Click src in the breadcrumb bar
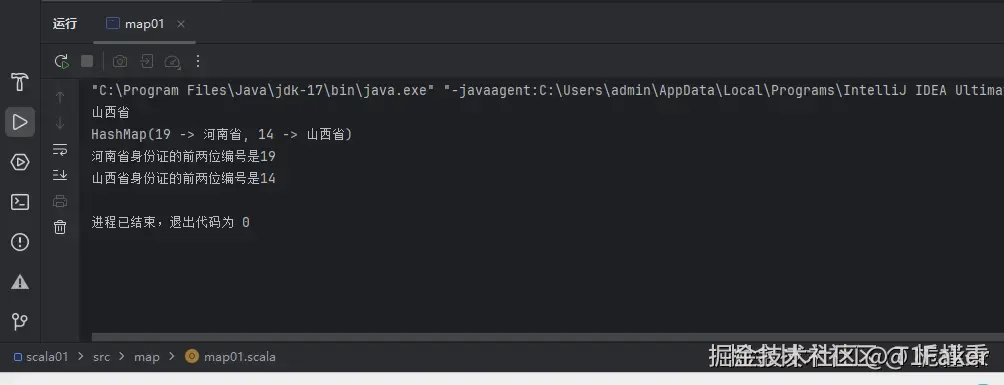Viewport: 1004px width, 385px height. pyautogui.click(x=102, y=357)
